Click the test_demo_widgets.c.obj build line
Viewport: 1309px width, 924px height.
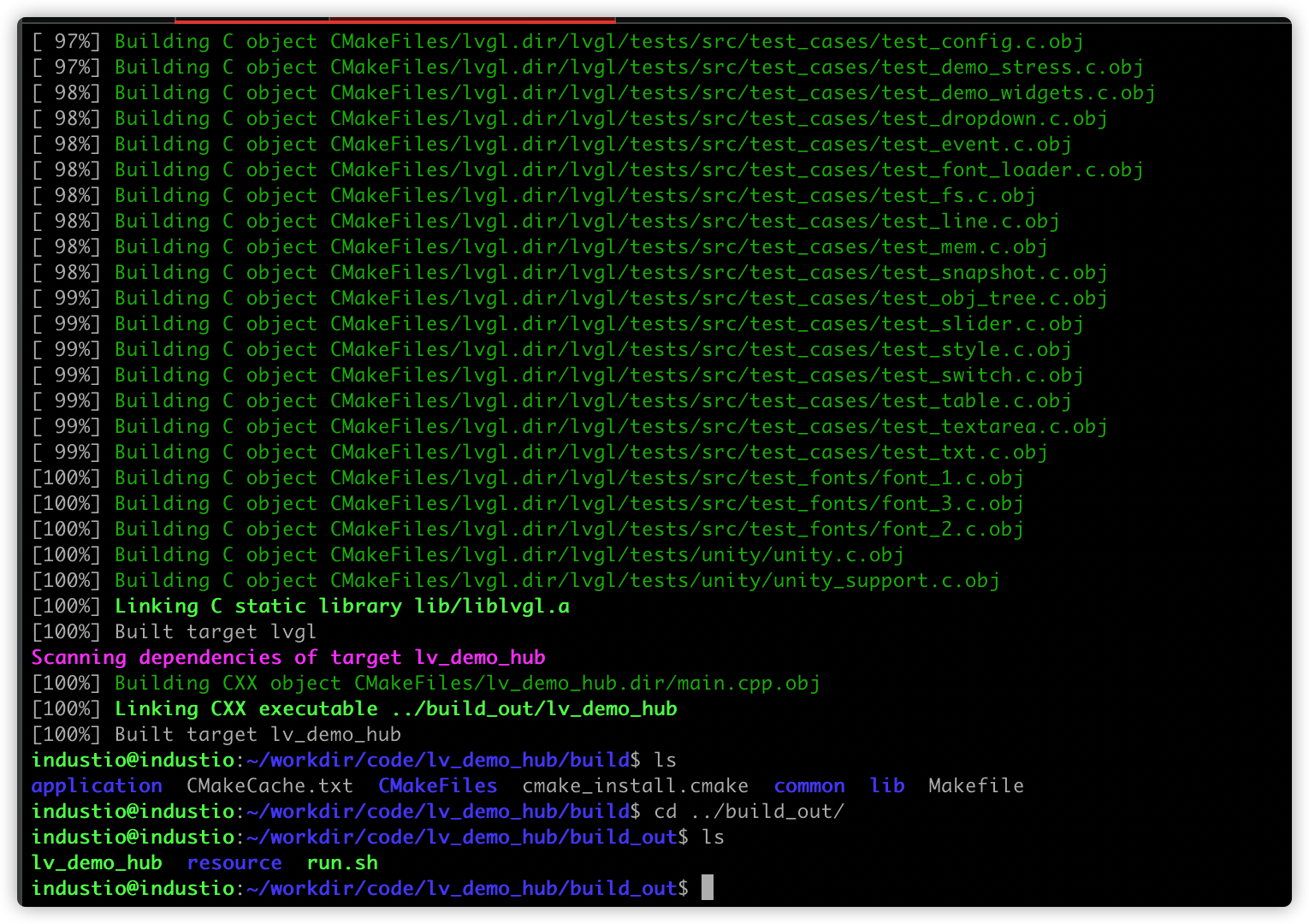(594, 92)
